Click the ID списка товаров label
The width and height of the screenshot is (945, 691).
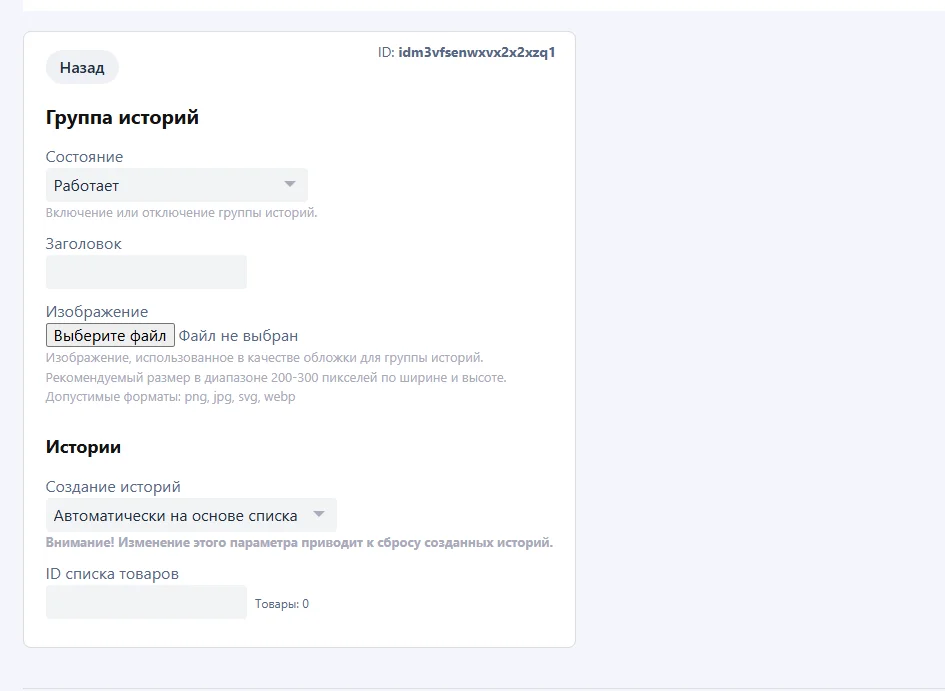tap(112, 574)
